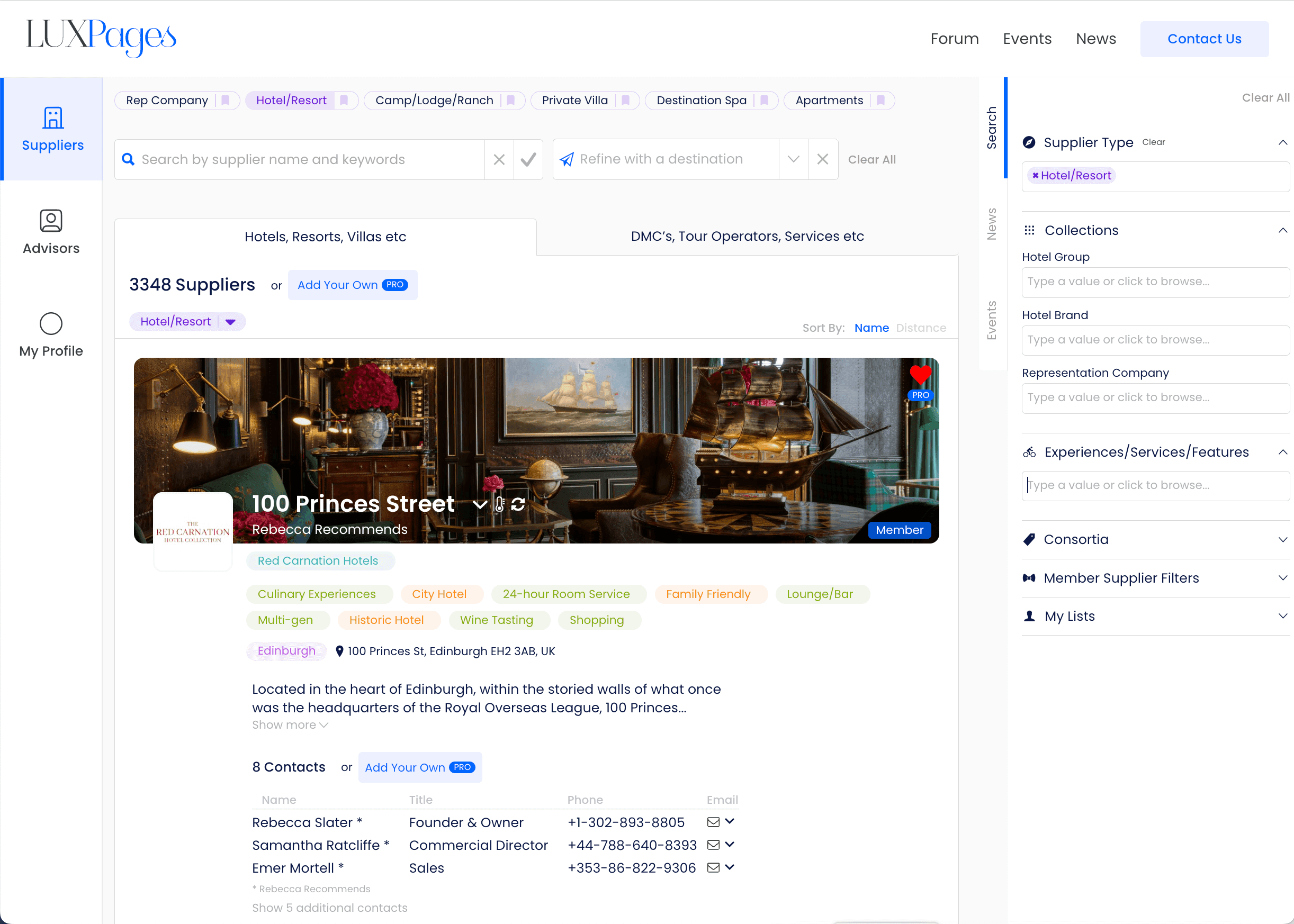This screenshot has width=1294, height=924.
Task: Remove the Hotel/Resort tag in Supplier Type
Action: 1035,176
